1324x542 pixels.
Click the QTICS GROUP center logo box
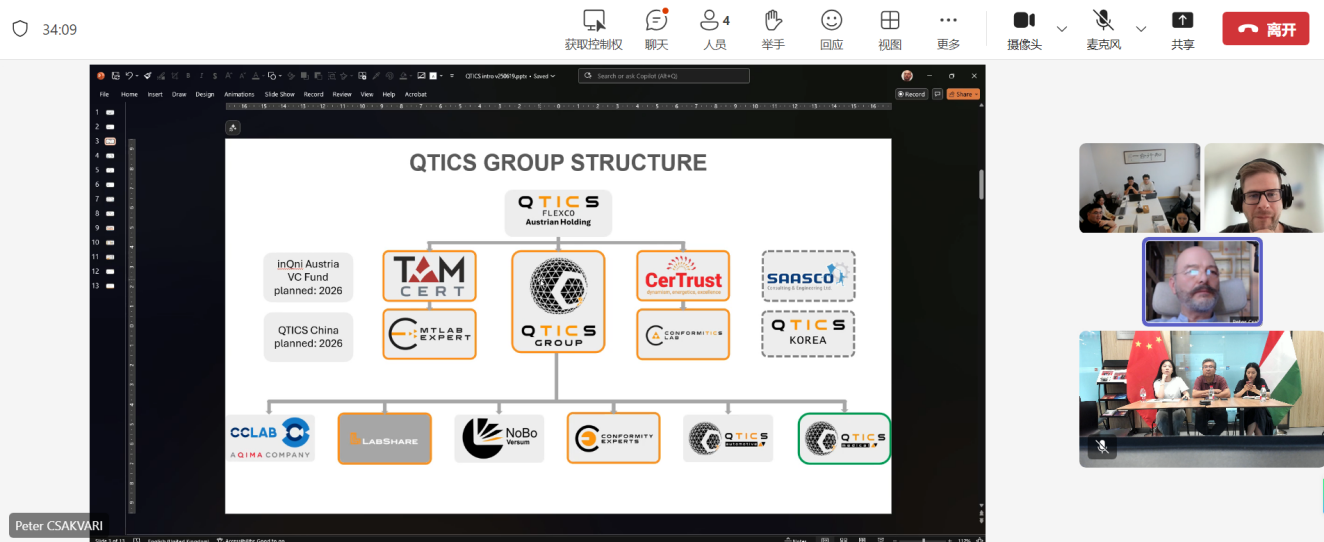coord(558,301)
